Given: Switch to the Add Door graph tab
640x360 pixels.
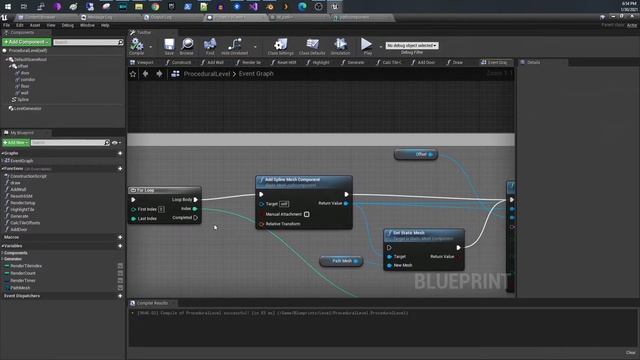Looking at the screenshot, I should (424, 62).
